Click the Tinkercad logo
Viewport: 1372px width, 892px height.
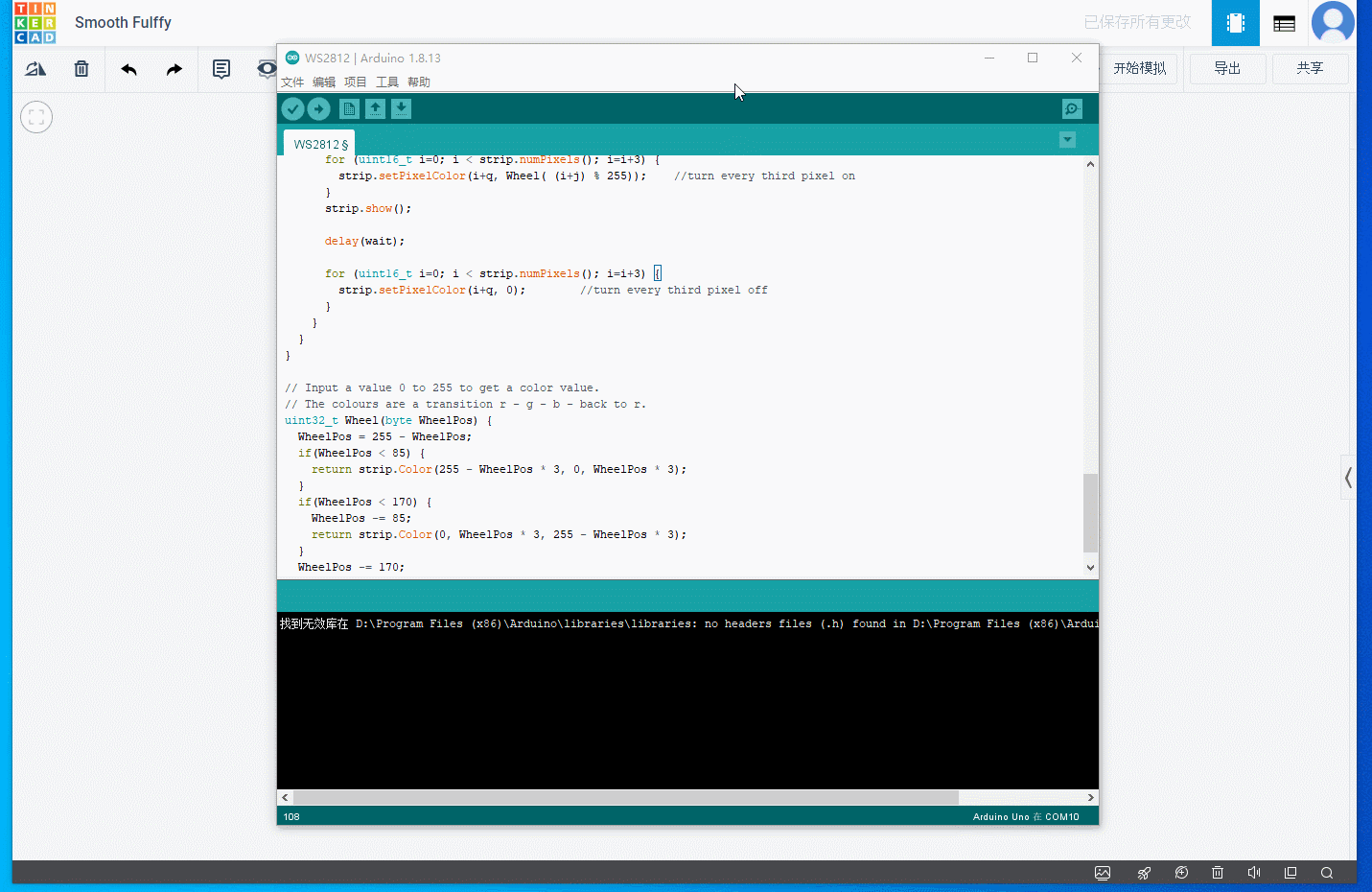point(35,23)
